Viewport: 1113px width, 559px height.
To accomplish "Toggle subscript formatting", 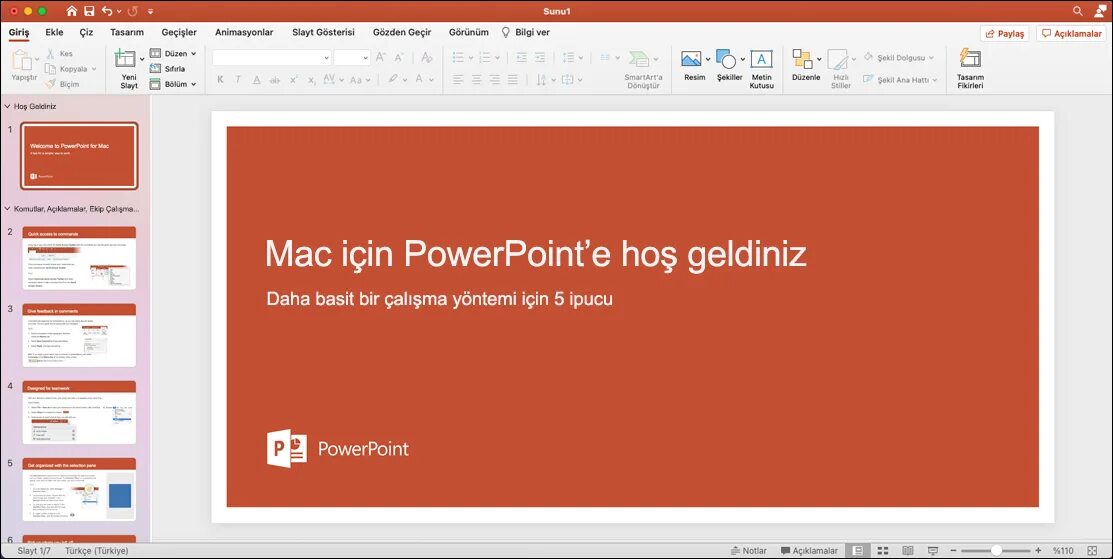I will click(312, 80).
